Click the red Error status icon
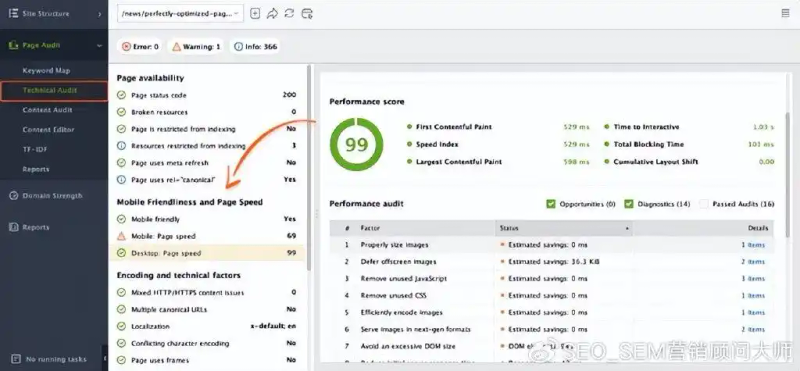This screenshot has height=371, width=800. point(127,46)
